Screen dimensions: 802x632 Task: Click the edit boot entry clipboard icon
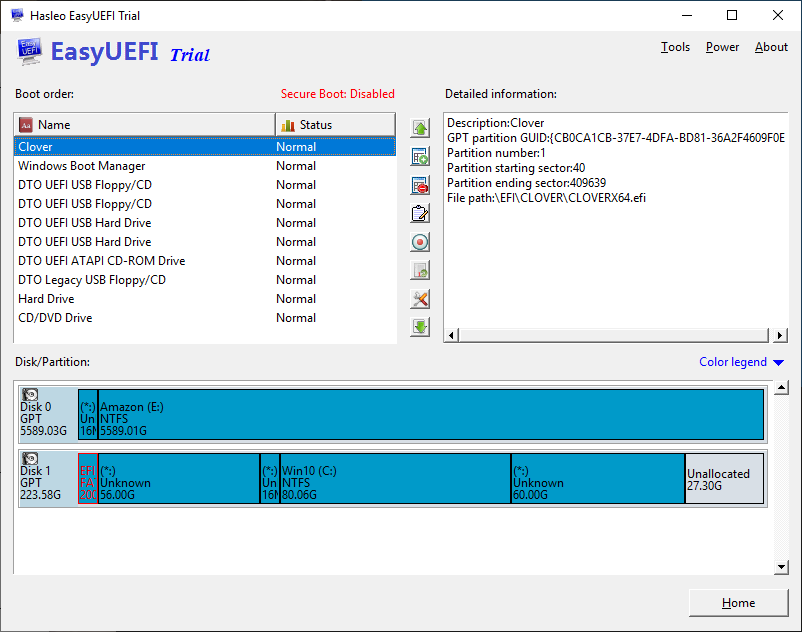(420, 213)
